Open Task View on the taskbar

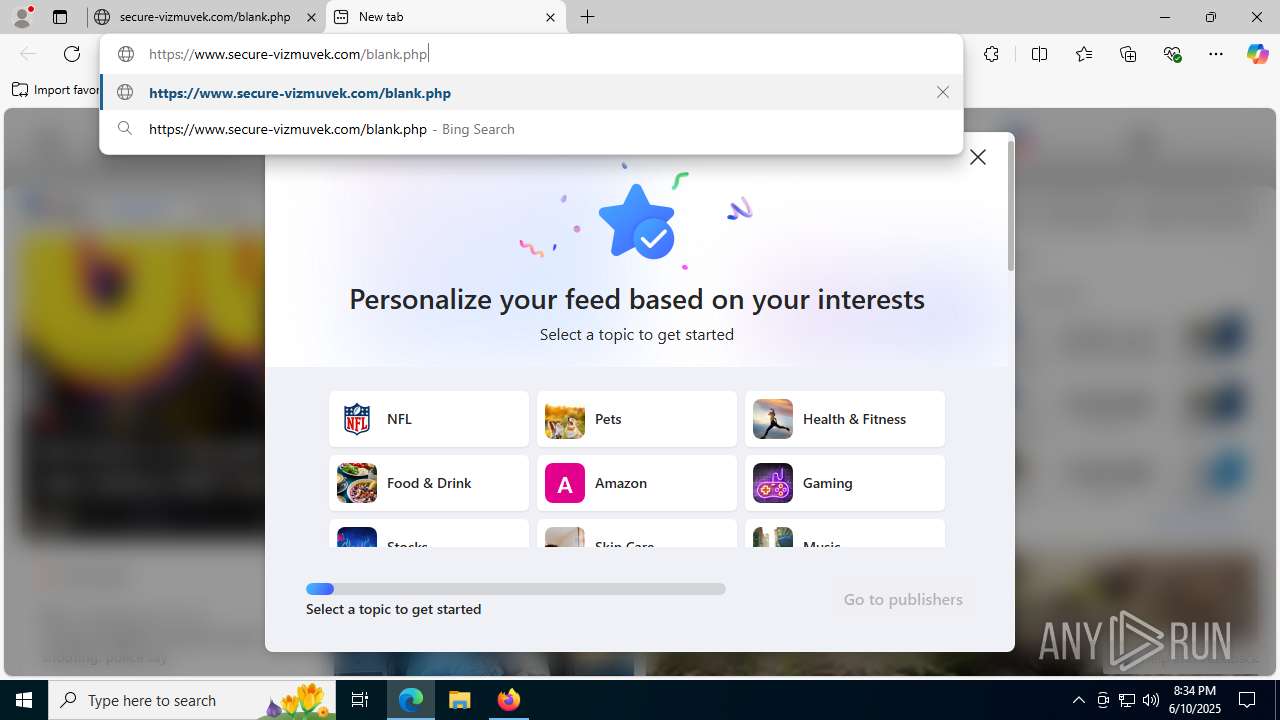pyautogui.click(x=360, y=700)
